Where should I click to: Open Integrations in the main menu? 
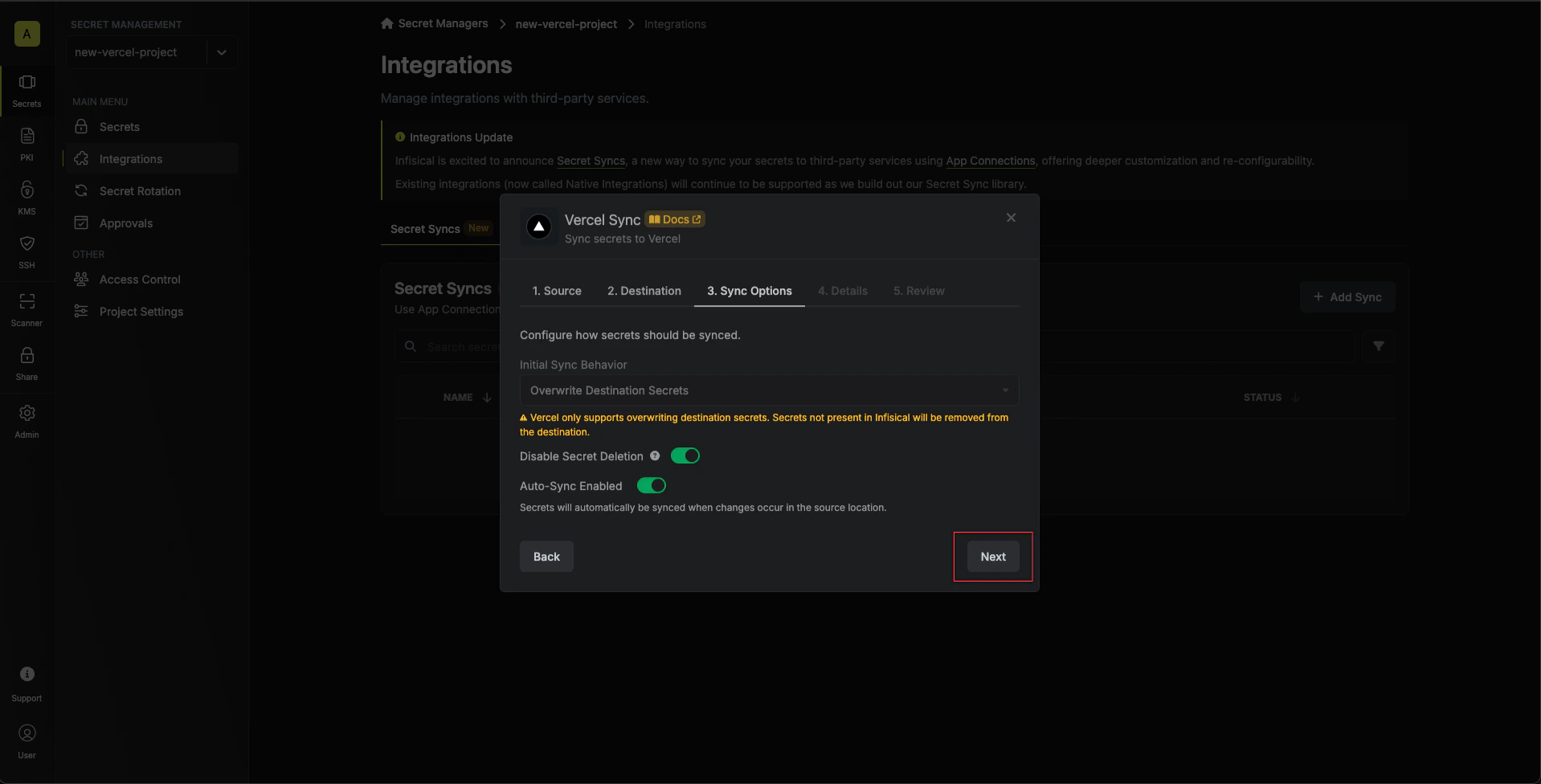tap(151, 159)
